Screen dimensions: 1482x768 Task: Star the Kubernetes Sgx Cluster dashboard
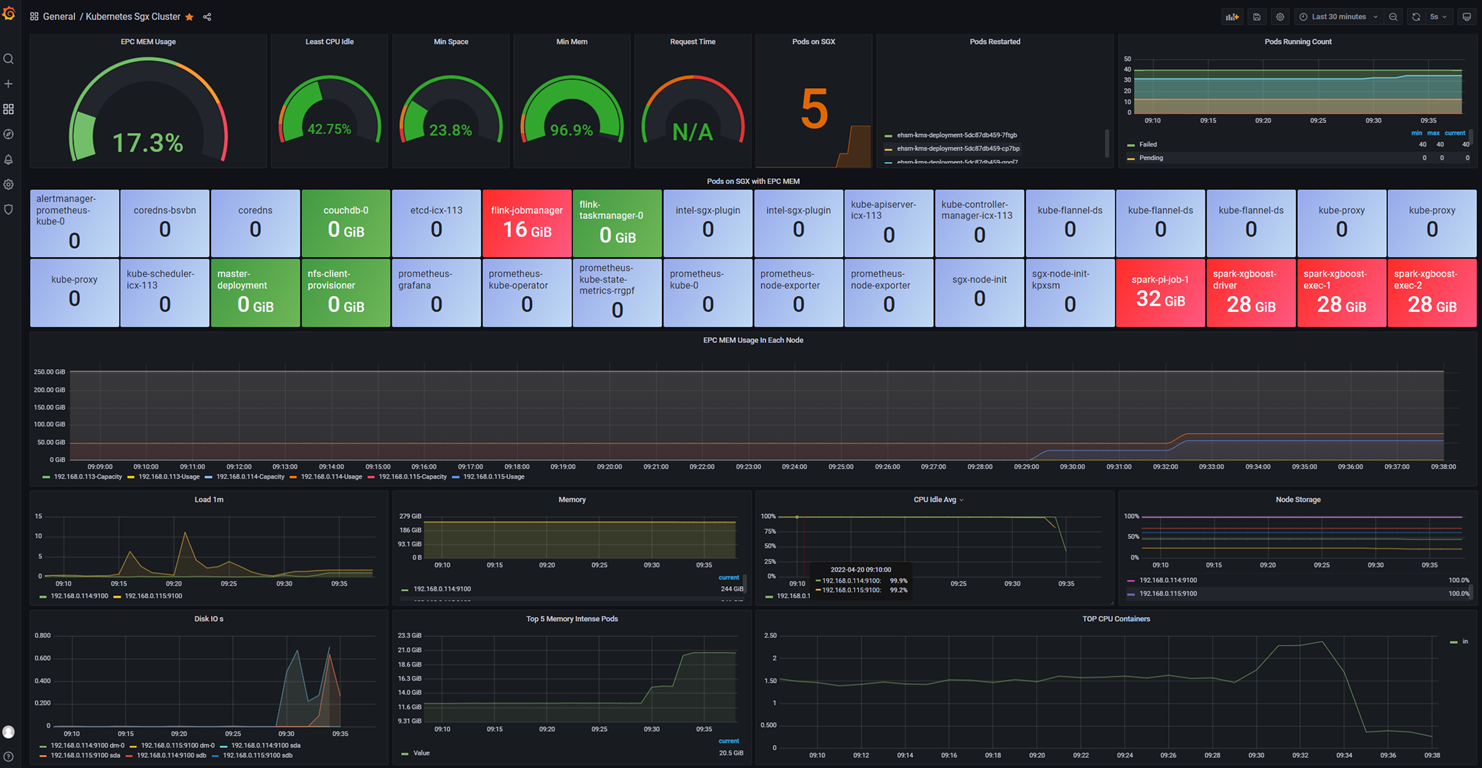190,17
